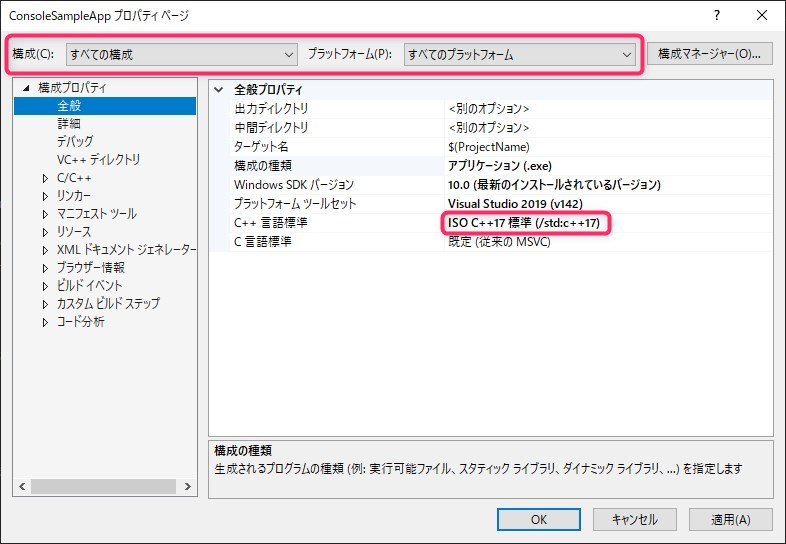Expand the ビルド イベント tree node arrow
This screenshot has height=544, width=786.
pos(45,286)
